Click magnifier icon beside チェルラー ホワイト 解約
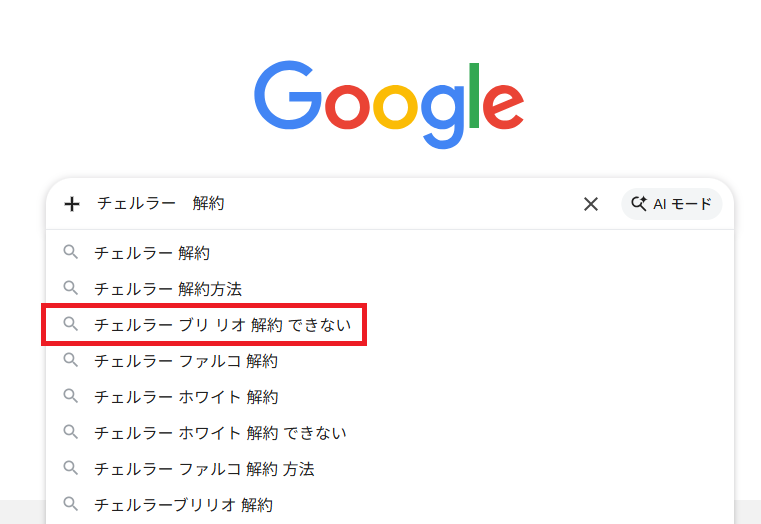 click(x=70, y=397)
